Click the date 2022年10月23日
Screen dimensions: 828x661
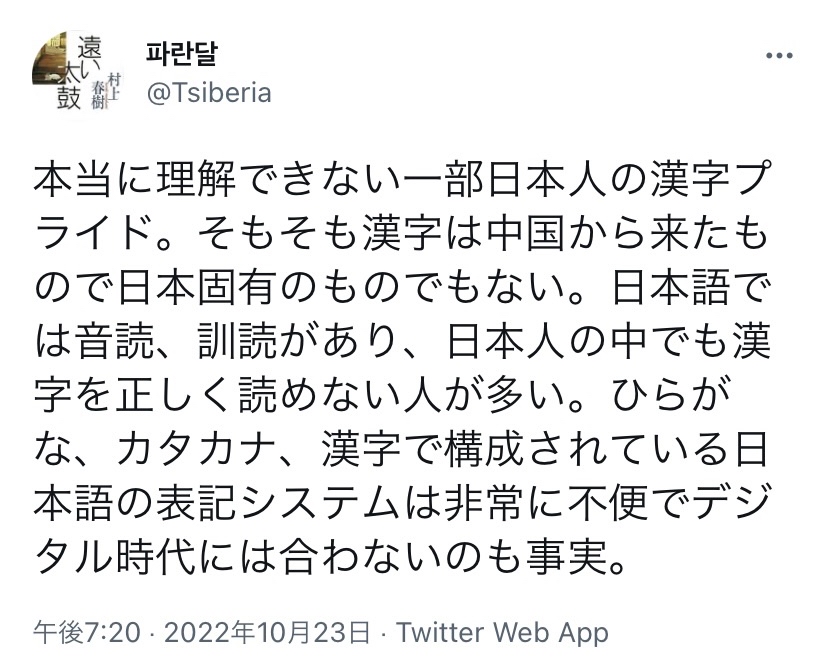[267, 632]
